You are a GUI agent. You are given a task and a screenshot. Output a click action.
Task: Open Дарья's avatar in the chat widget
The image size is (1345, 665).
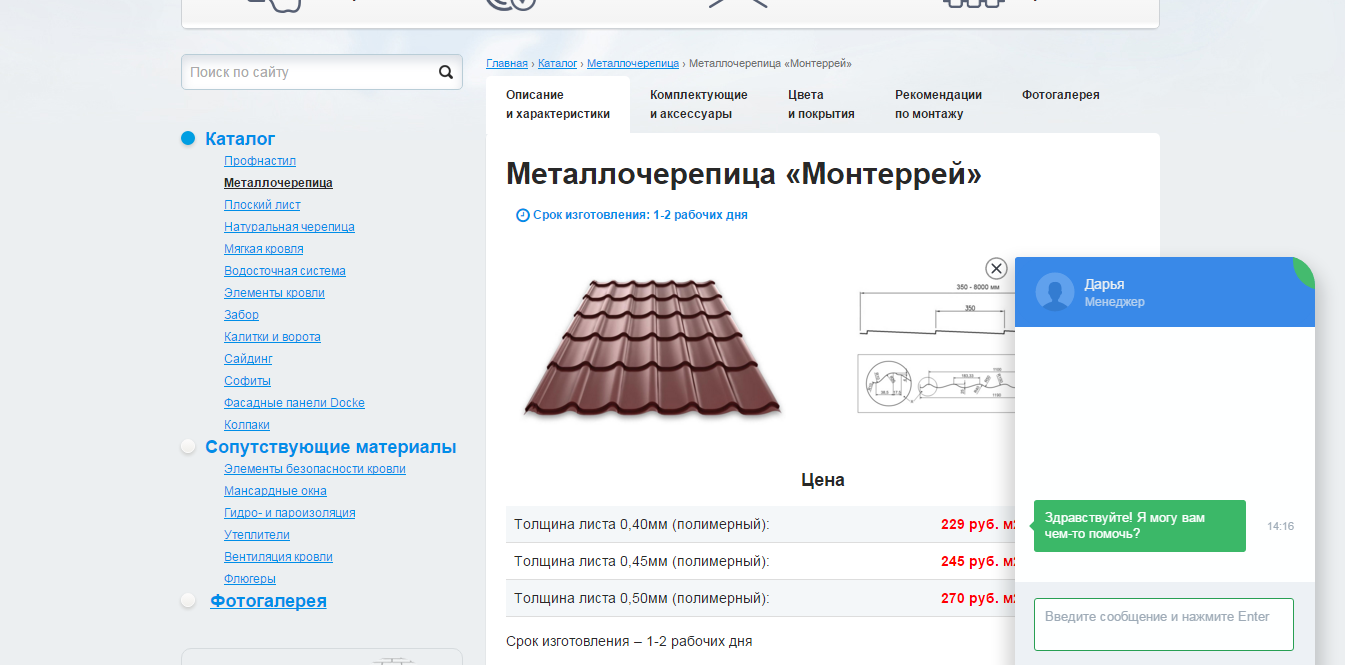coord(1053,292)
